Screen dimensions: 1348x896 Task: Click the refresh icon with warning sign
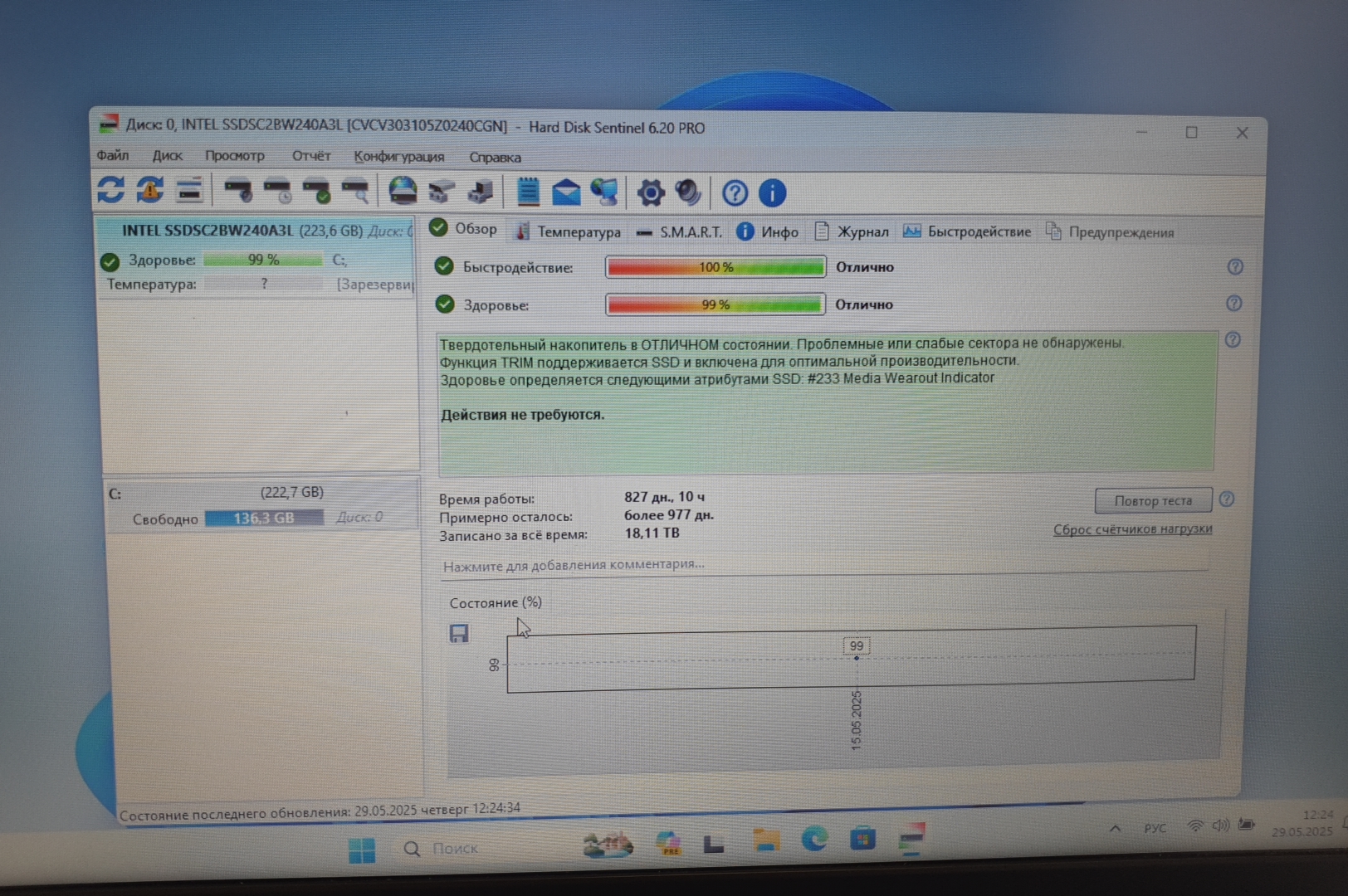point(150,190)
